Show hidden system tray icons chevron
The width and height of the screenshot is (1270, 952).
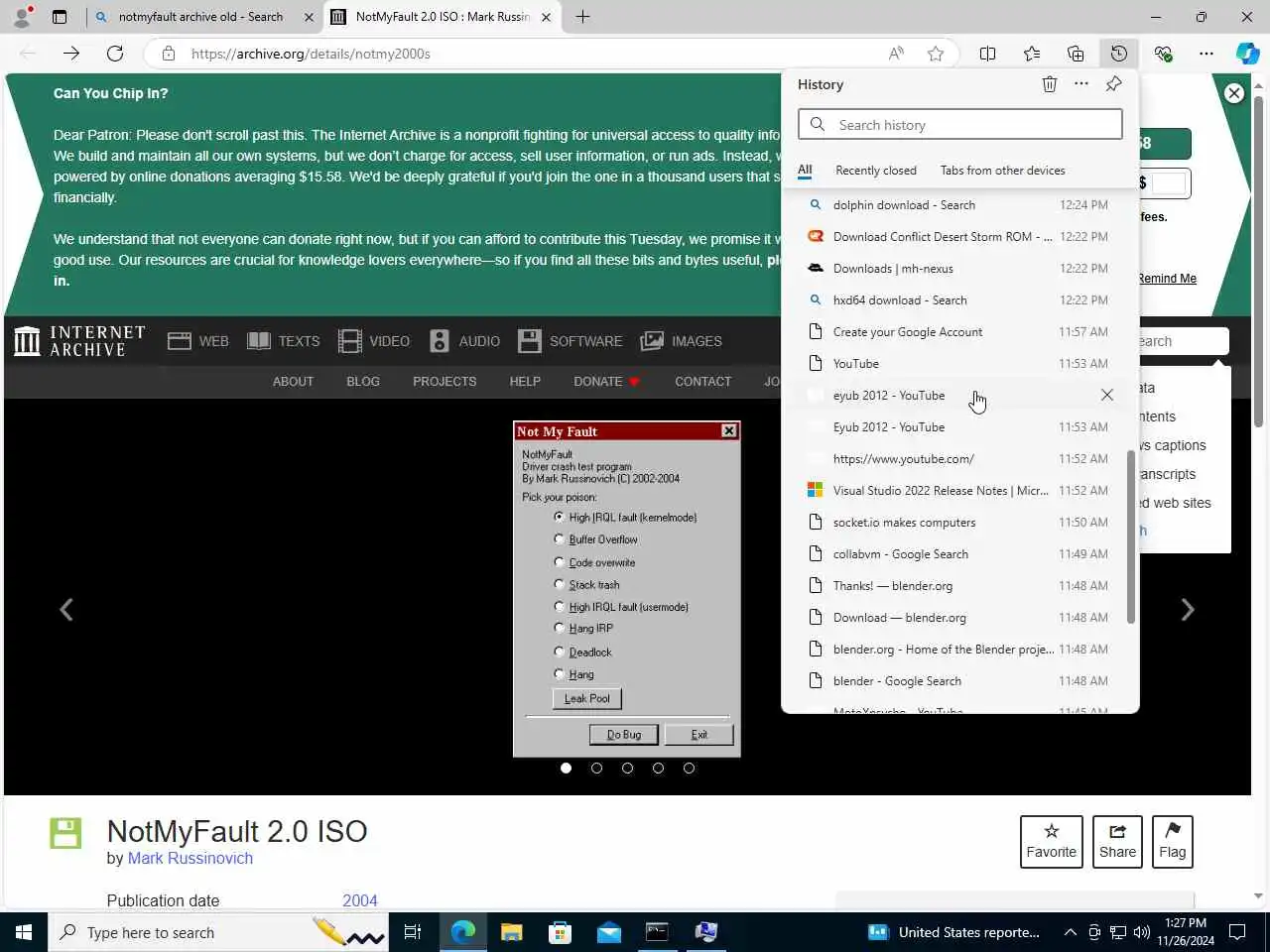point(1070,932)
